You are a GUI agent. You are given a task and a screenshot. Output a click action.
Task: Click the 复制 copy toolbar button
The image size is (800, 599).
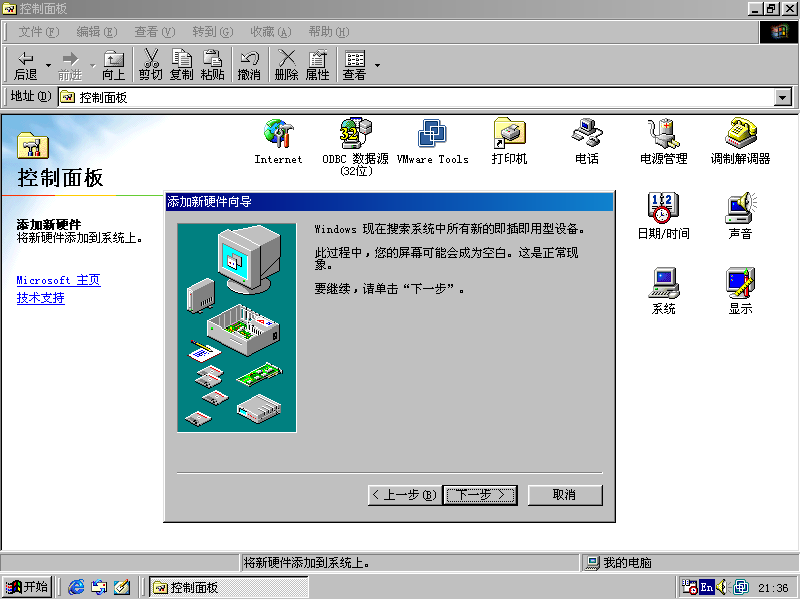pos(182,65)
